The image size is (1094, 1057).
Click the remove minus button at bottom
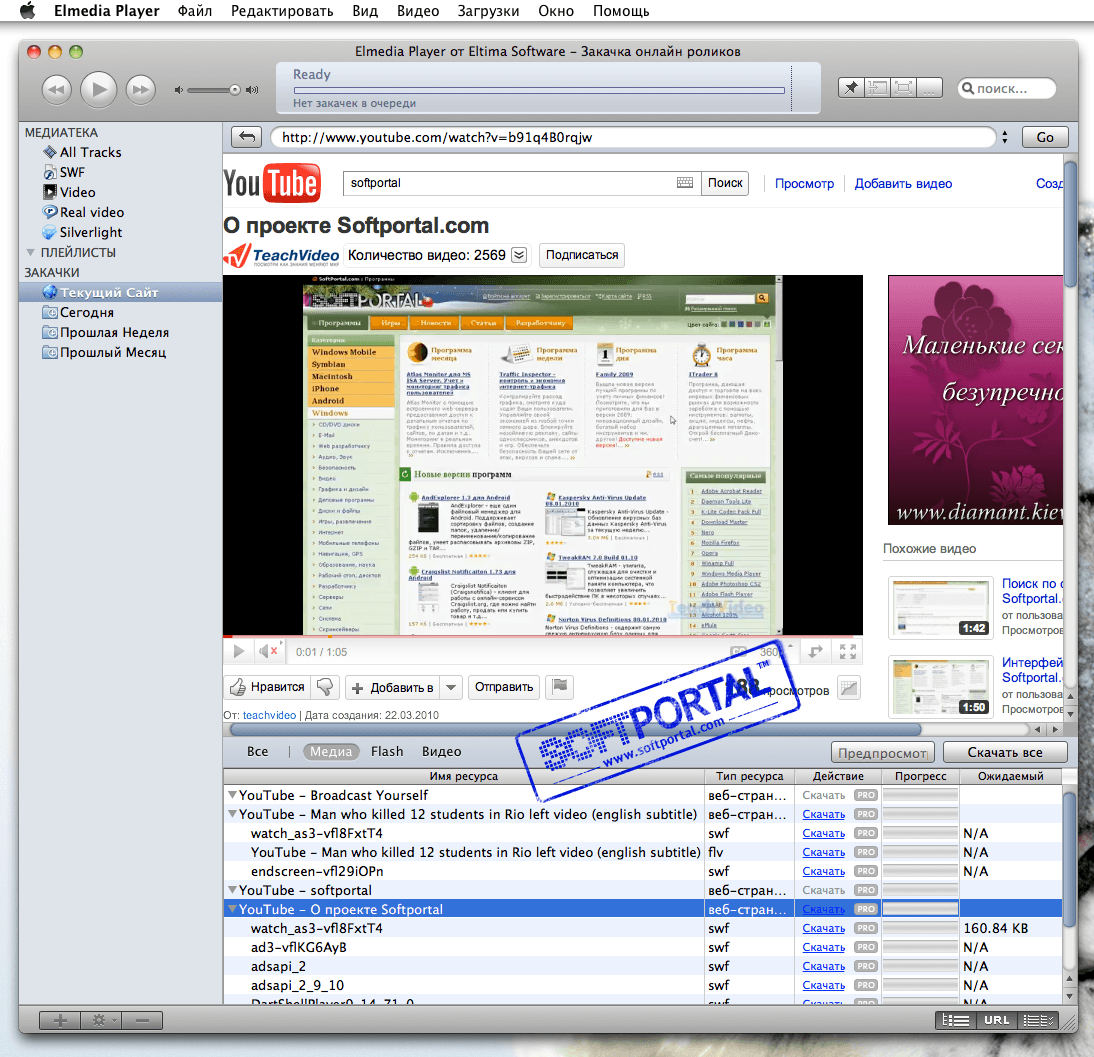pos(142,1021)
